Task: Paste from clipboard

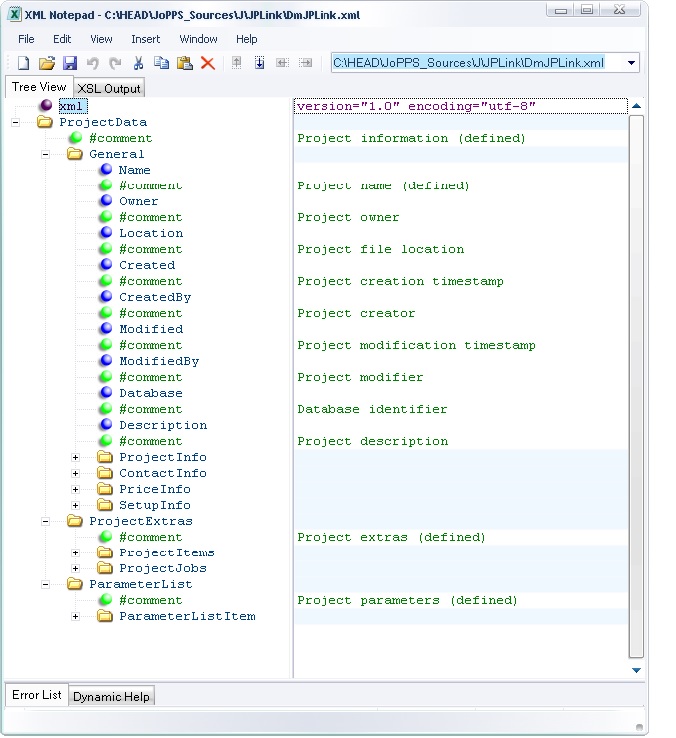Action: coord(185,63)
